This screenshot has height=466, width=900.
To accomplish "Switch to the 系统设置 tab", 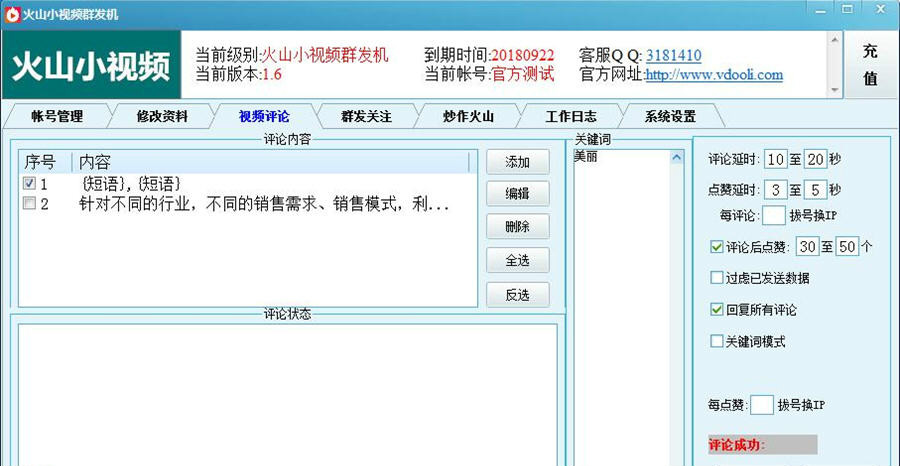I will (670, 116).
